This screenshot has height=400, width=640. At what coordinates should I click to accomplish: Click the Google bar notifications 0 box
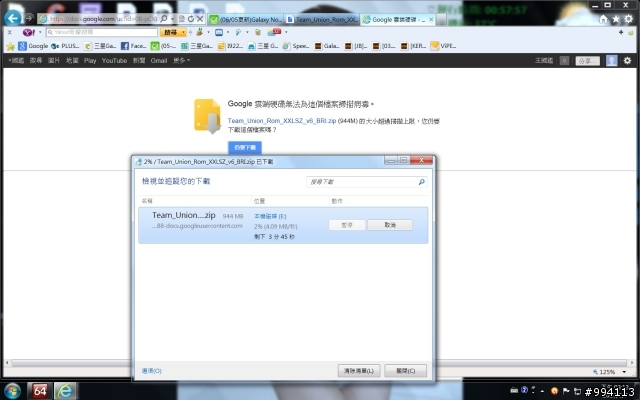click(564, 61)
